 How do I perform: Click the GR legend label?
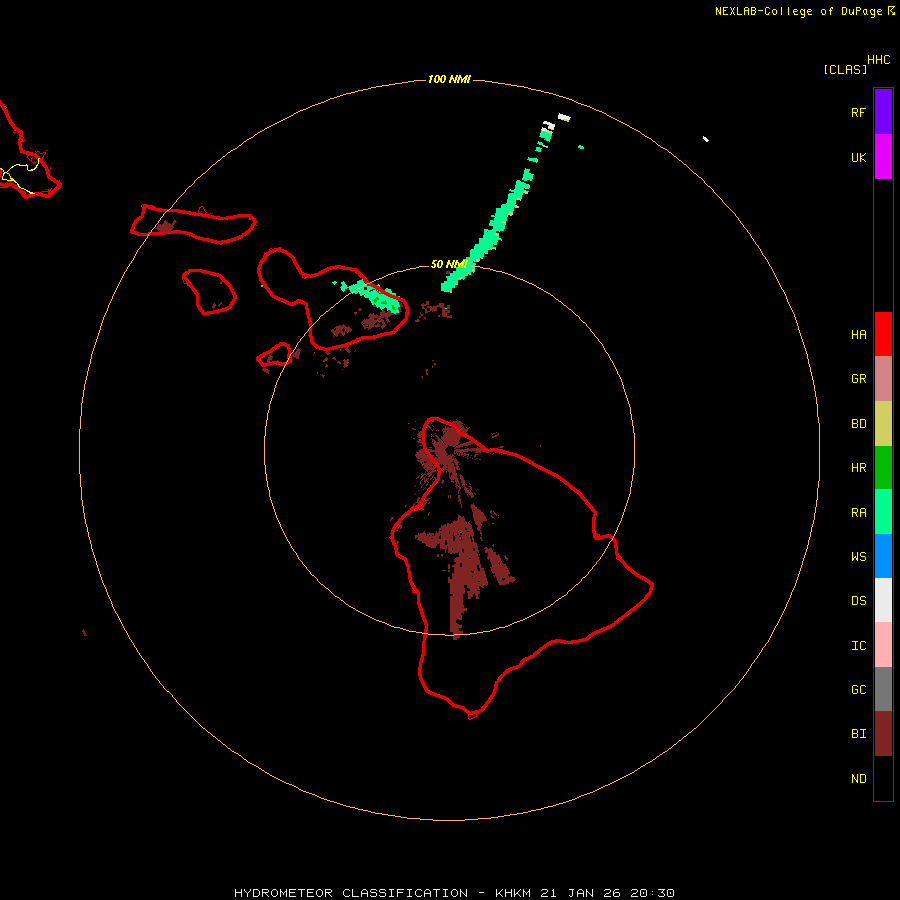pos(858,379)
